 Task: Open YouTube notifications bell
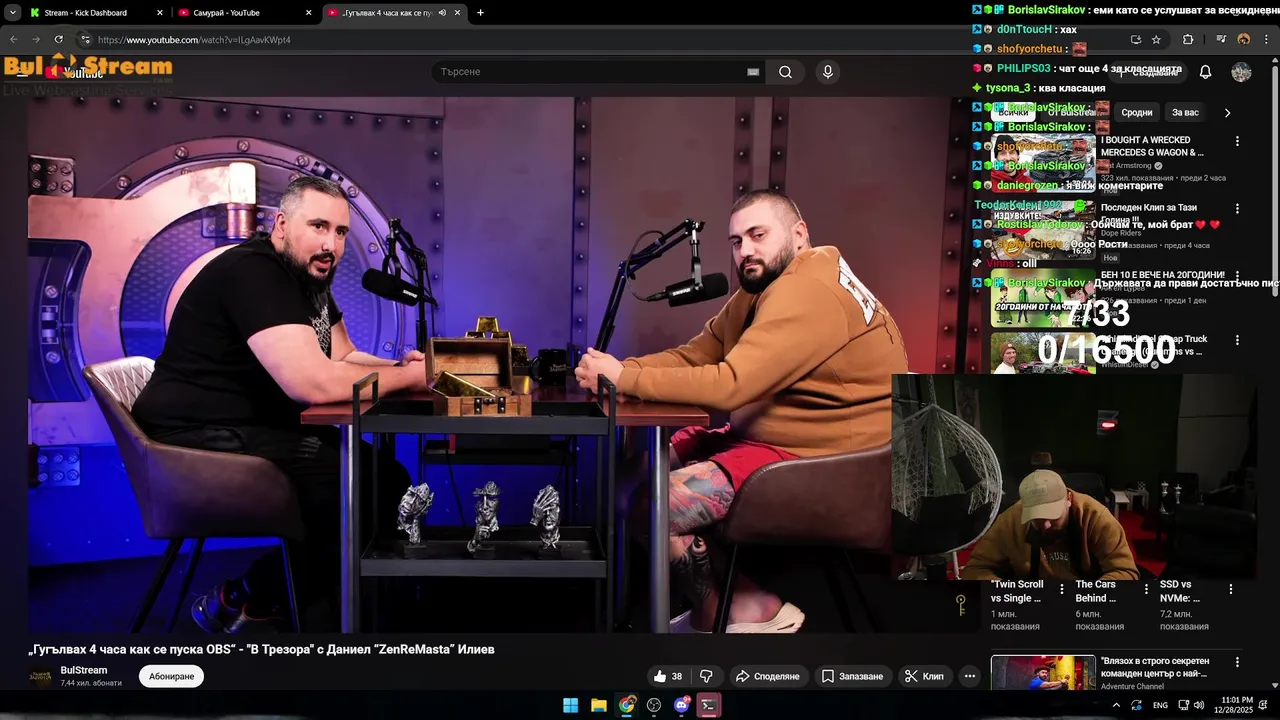(x=1205, y=72)
